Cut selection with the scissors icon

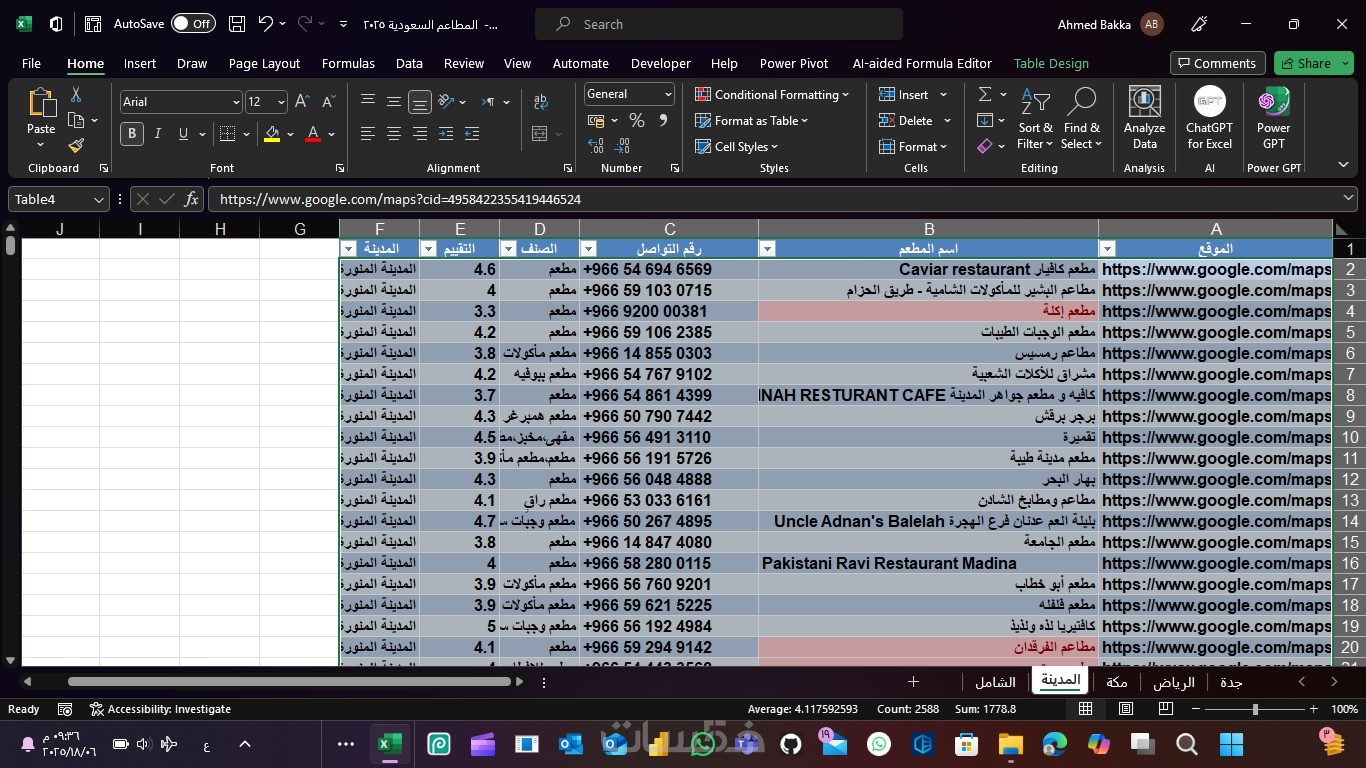coord(76,95)
